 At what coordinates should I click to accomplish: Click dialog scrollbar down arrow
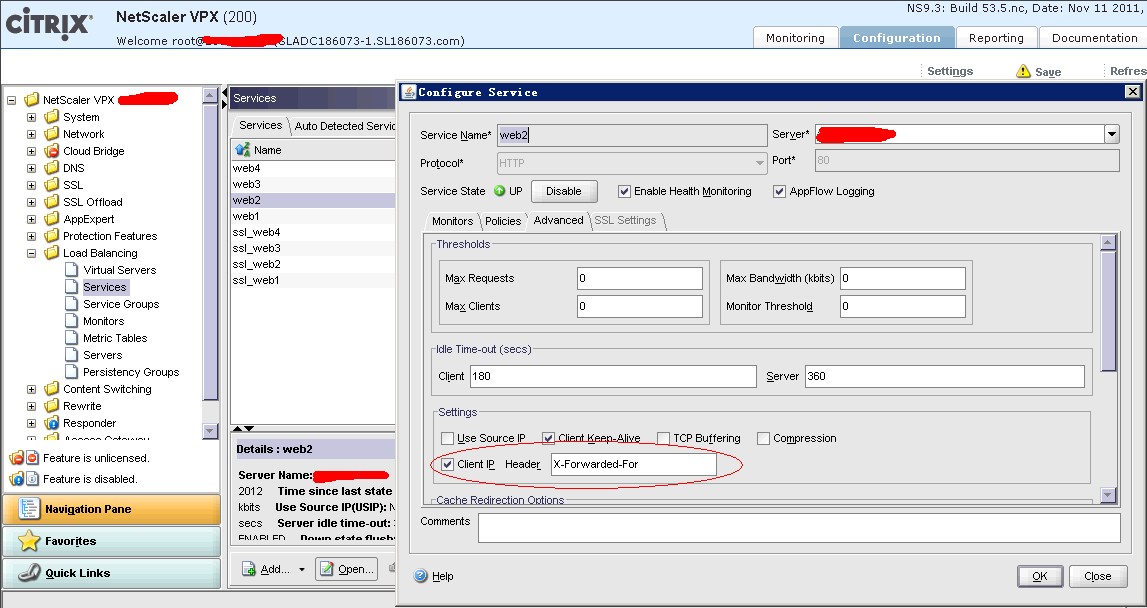pyautogui.click(x=1107, y=495)
